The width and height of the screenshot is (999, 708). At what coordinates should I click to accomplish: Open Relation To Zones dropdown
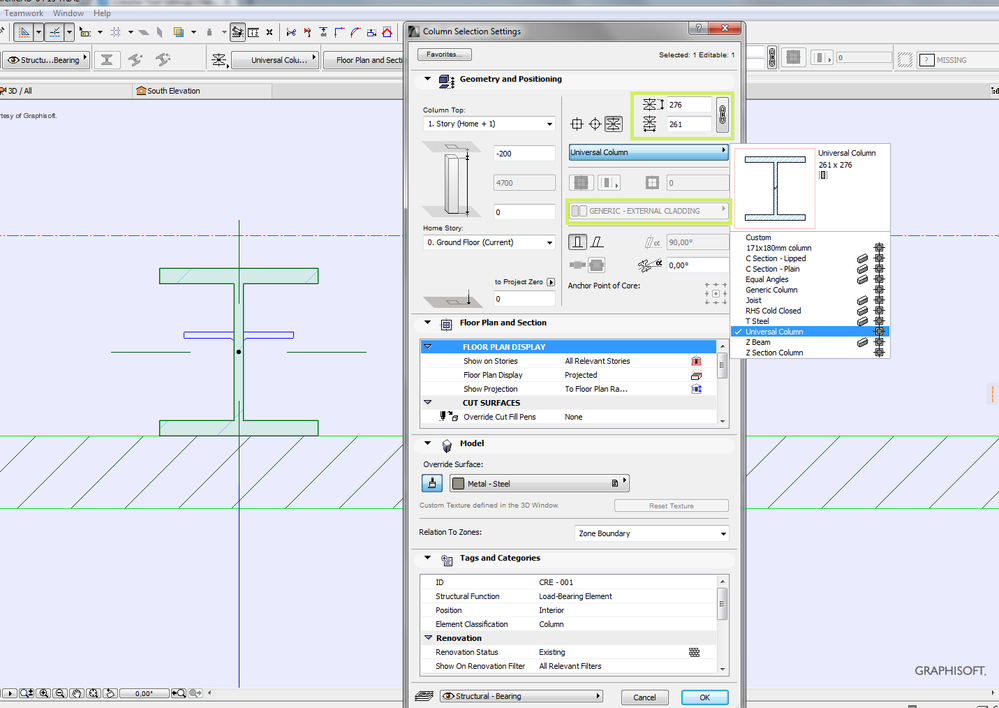652,533
